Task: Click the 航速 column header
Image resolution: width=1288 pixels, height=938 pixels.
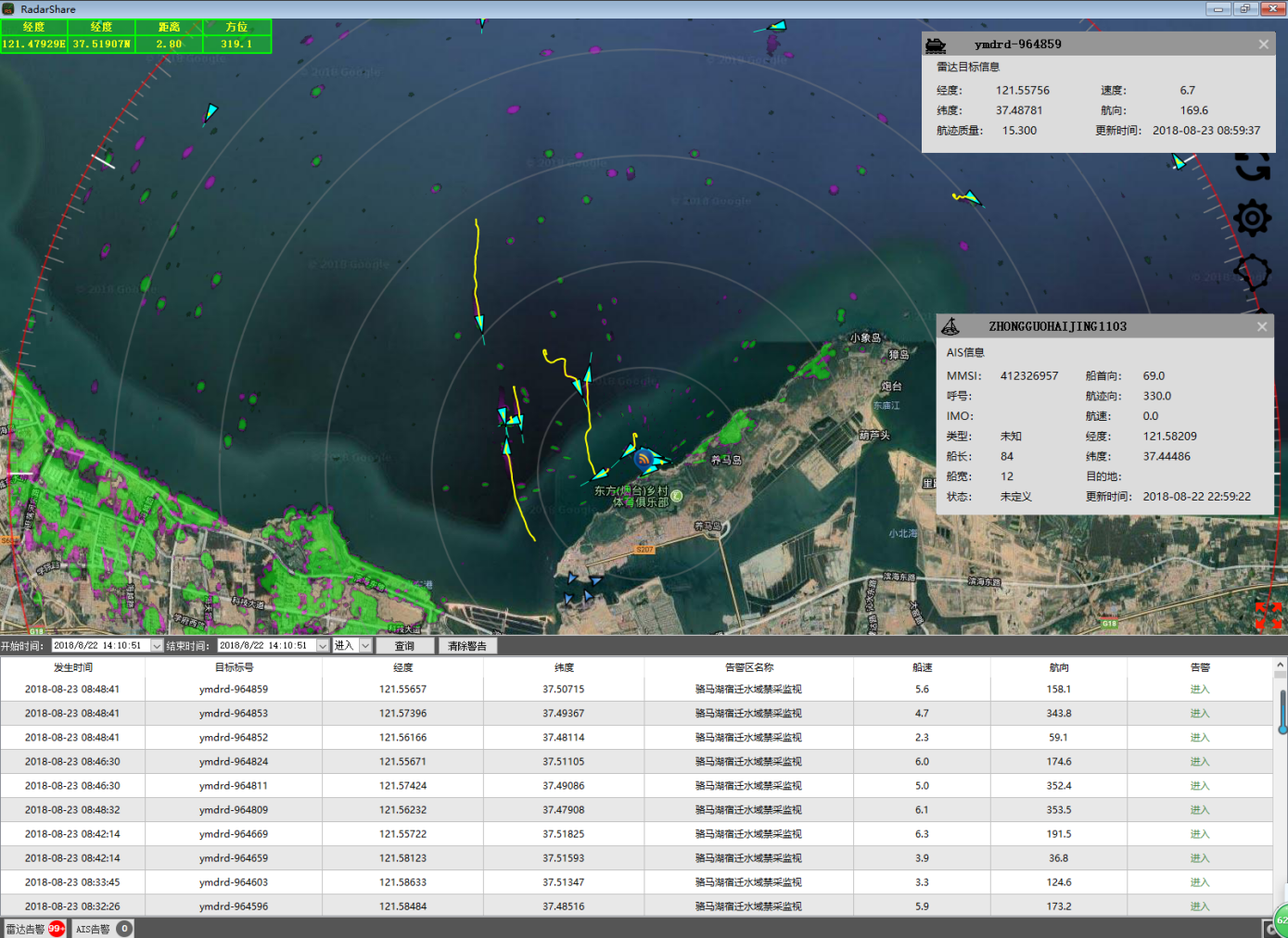Action: pyautogui.click(x=922, y=667)
